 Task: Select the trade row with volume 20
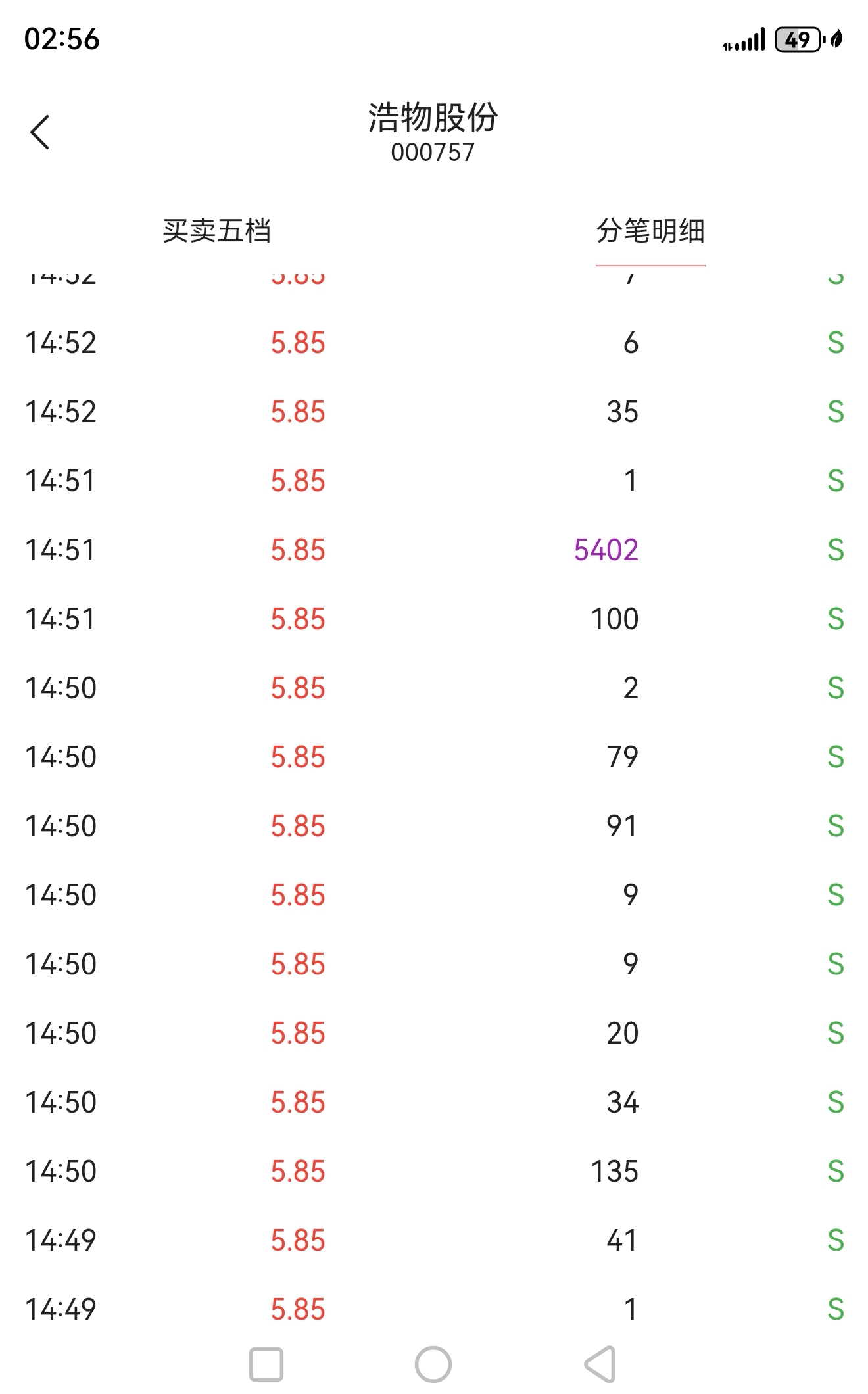tap(434, 1033)
